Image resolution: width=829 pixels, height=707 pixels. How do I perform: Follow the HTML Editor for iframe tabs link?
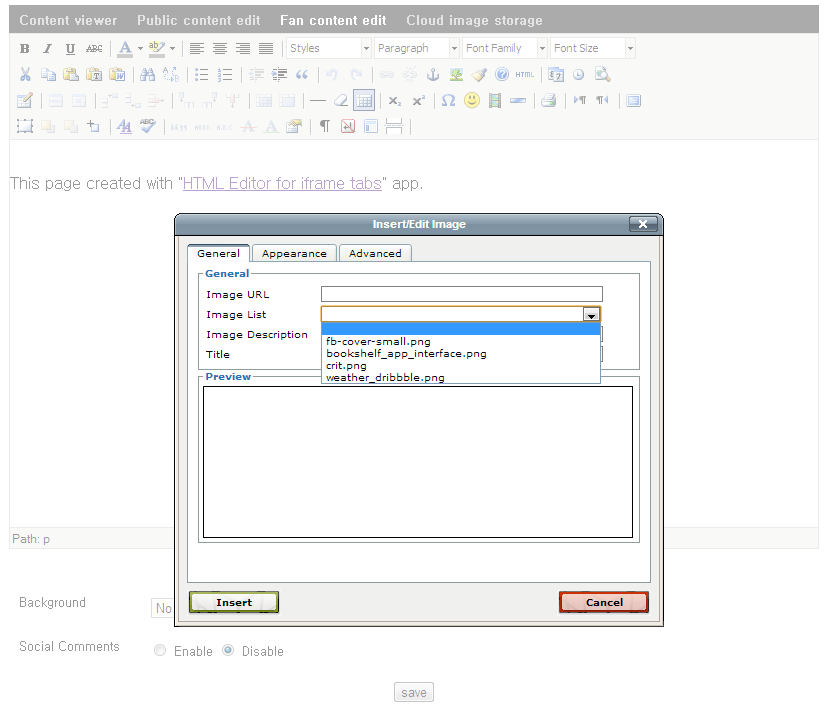point(282,184)
